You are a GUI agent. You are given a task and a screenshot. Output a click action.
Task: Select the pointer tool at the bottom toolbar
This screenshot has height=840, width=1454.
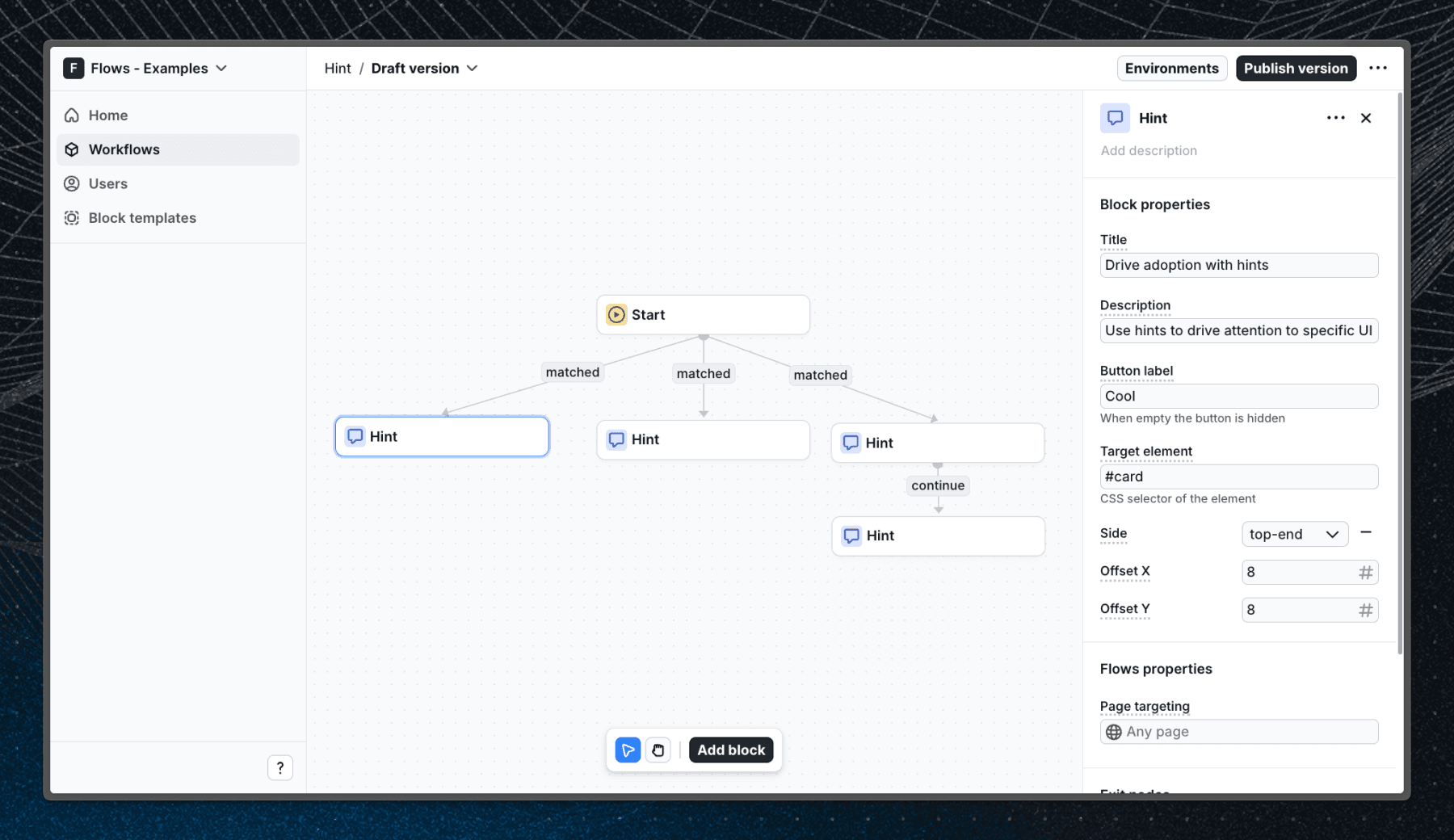tap(628, 750)
